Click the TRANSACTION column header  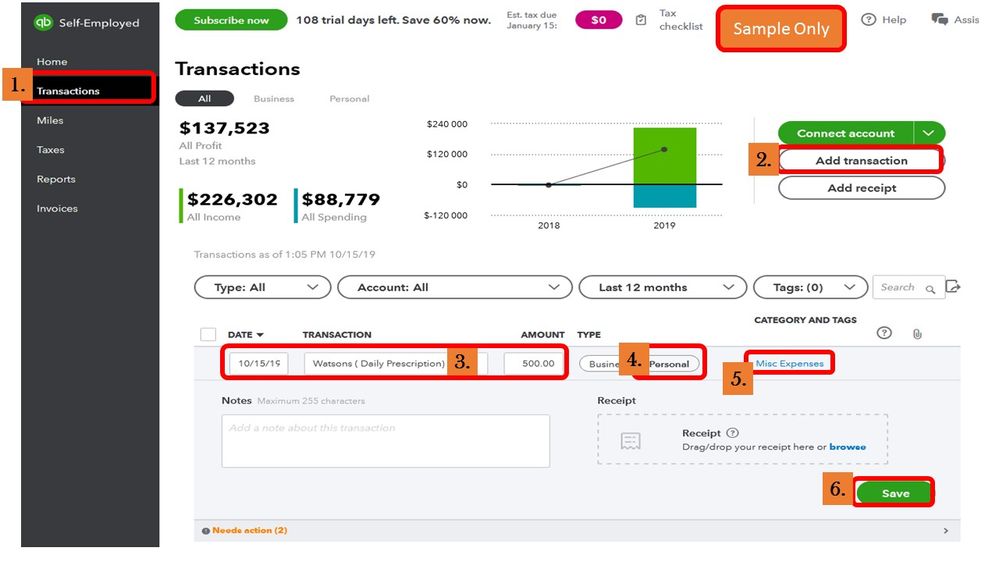pos(337,335)
